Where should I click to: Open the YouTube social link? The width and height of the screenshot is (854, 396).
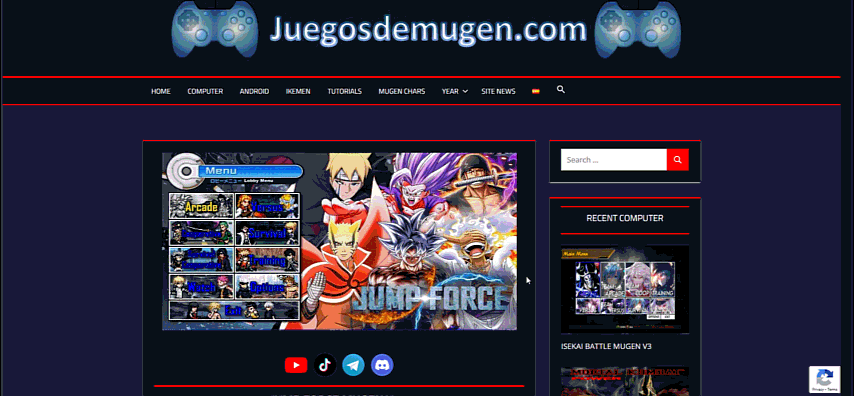point(296,365)
